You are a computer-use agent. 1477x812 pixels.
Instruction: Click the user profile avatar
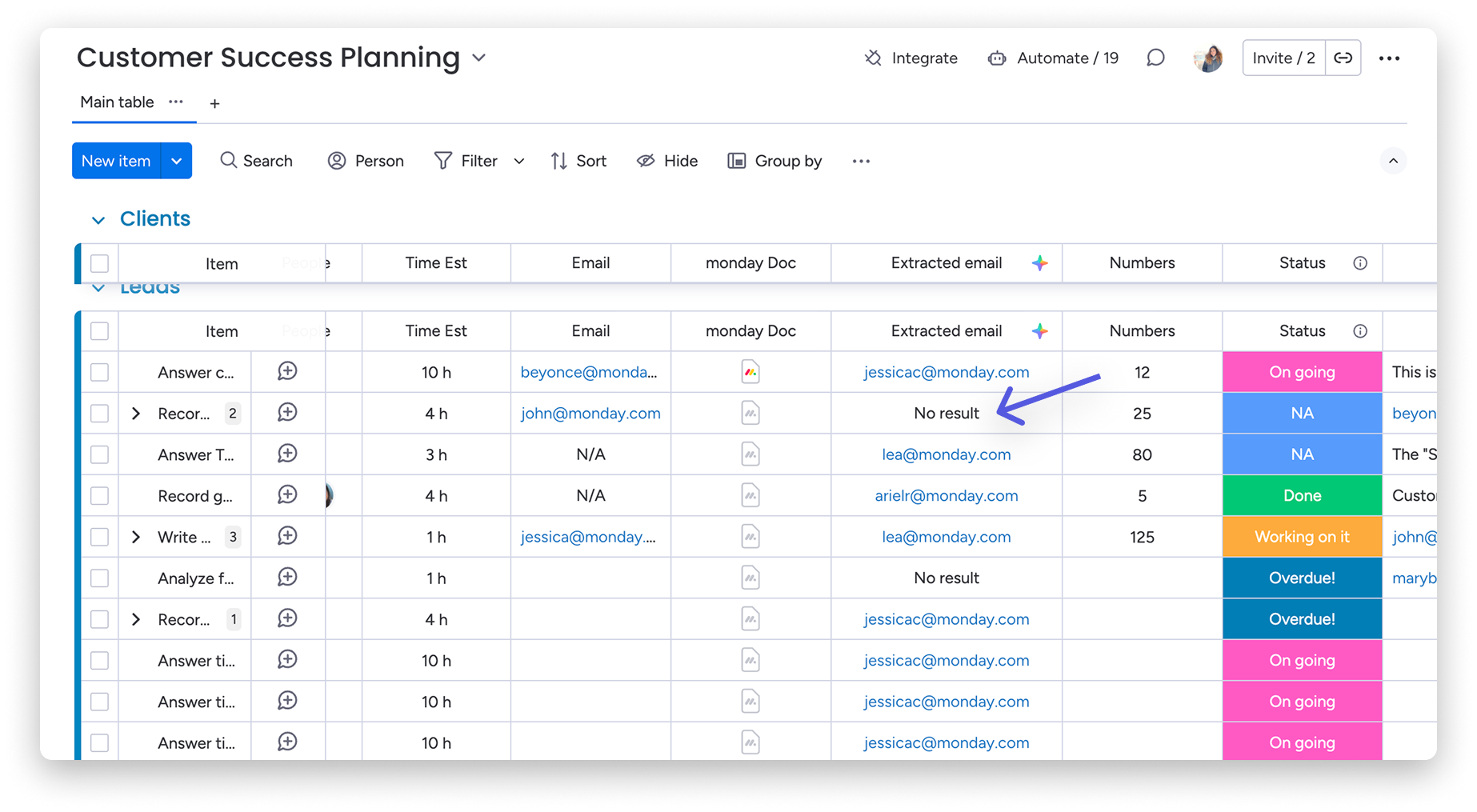coord(1207,58)
